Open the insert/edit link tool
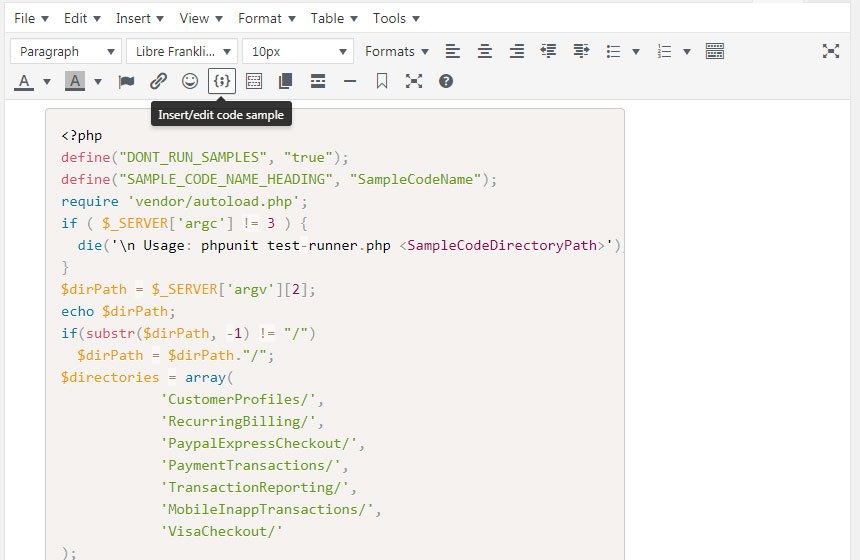Viewport: 860px width, 560px height. click(x=158, y=81)
